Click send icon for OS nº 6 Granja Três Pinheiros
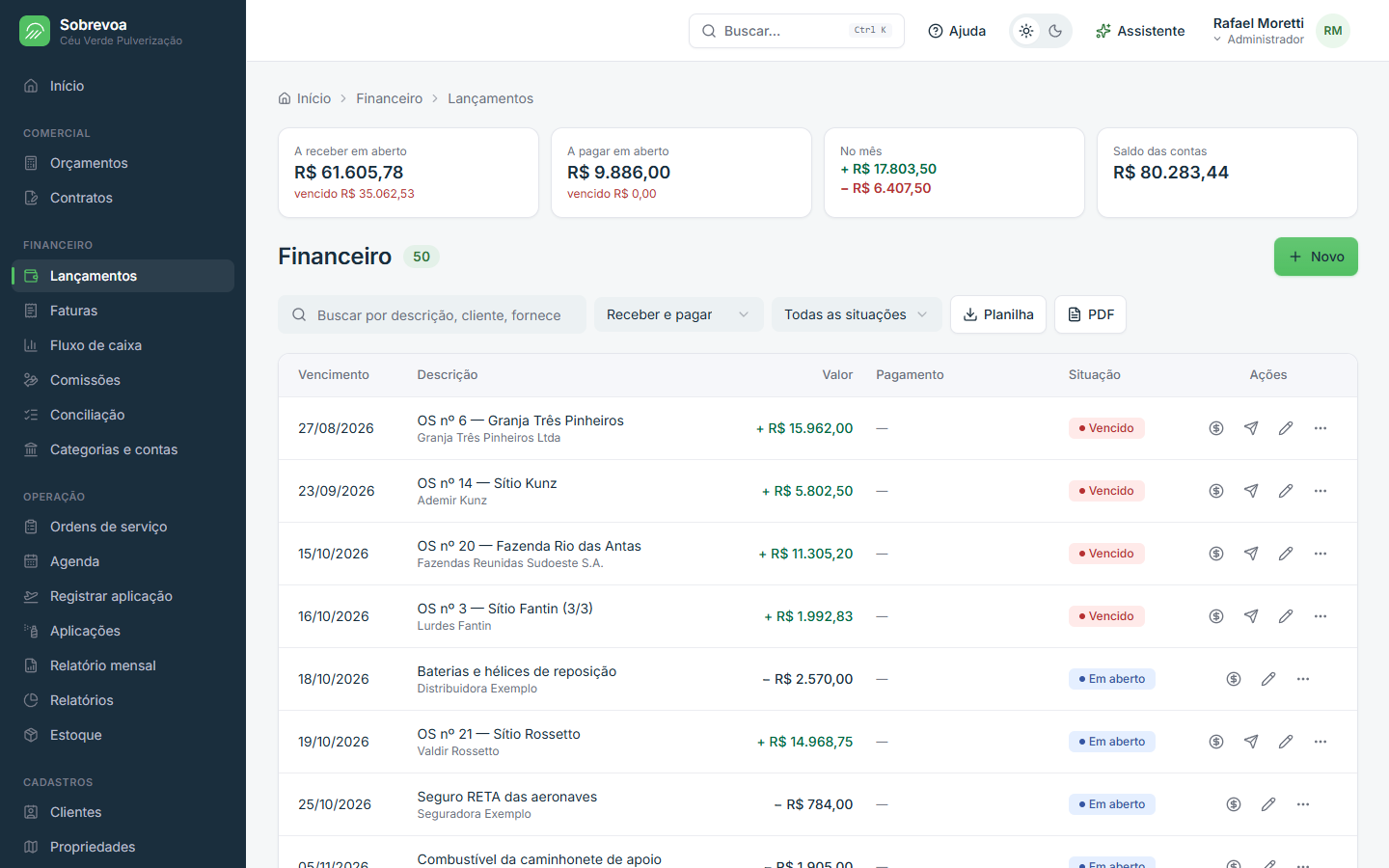 pos(1251,428)
